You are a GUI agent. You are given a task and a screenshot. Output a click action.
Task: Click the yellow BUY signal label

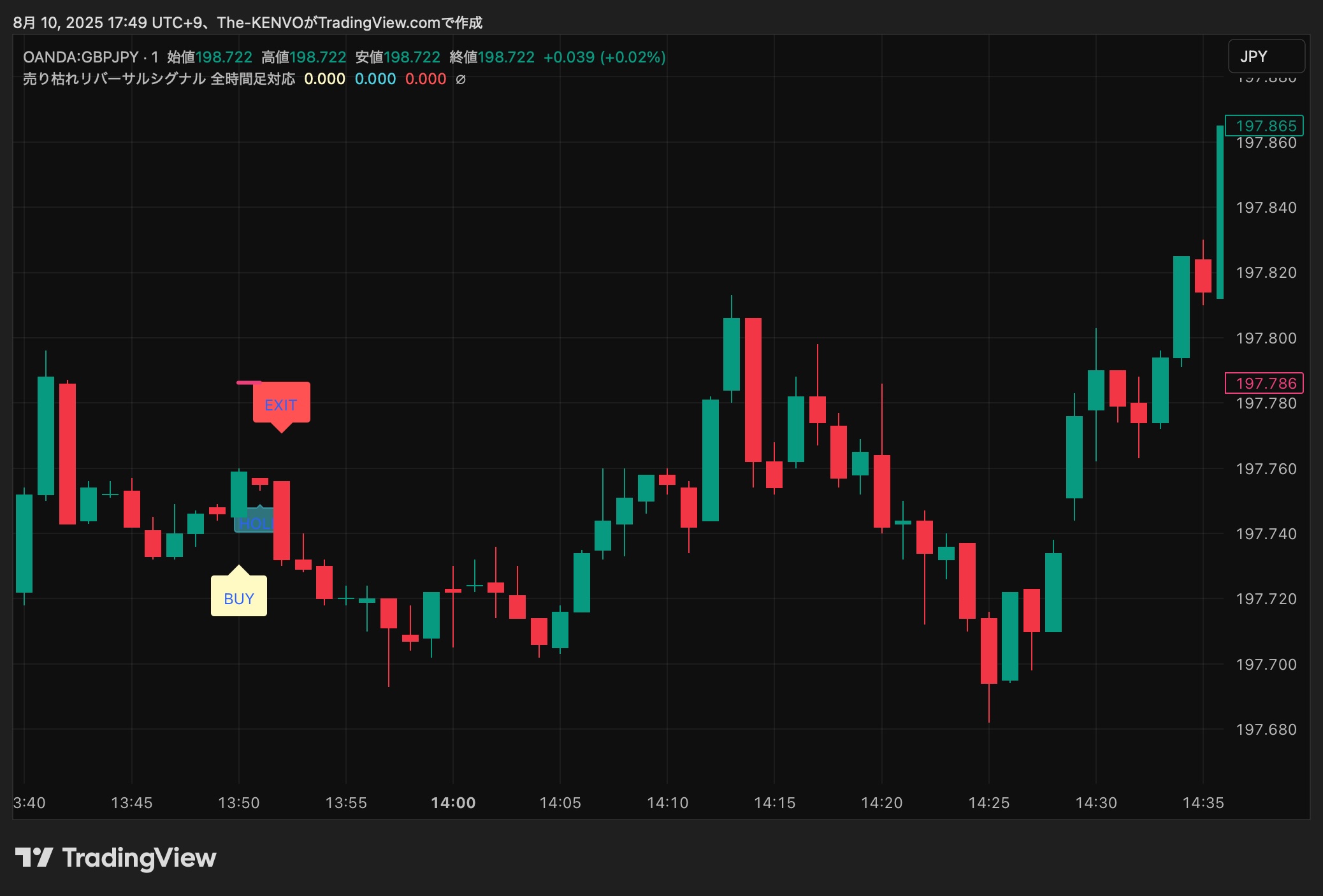[238, 598]
